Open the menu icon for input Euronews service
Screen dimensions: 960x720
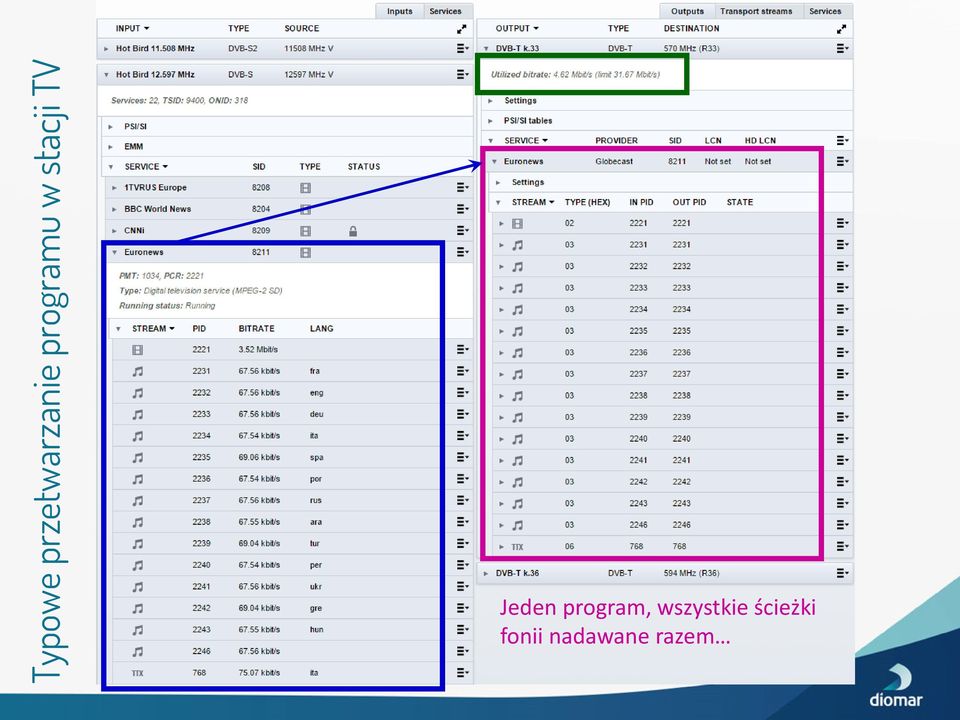(x=463, y=252)
